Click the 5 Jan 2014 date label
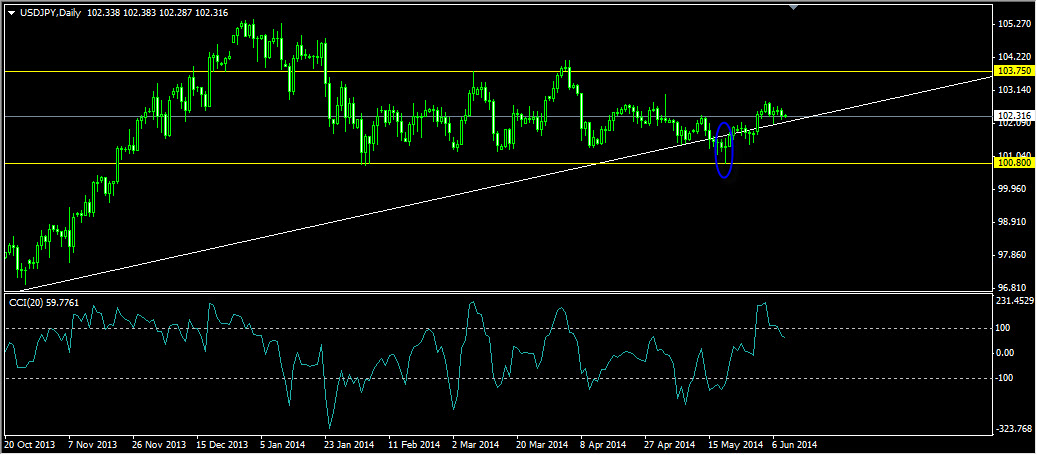This screenshot has width=1037, height=455. (282, 444)
